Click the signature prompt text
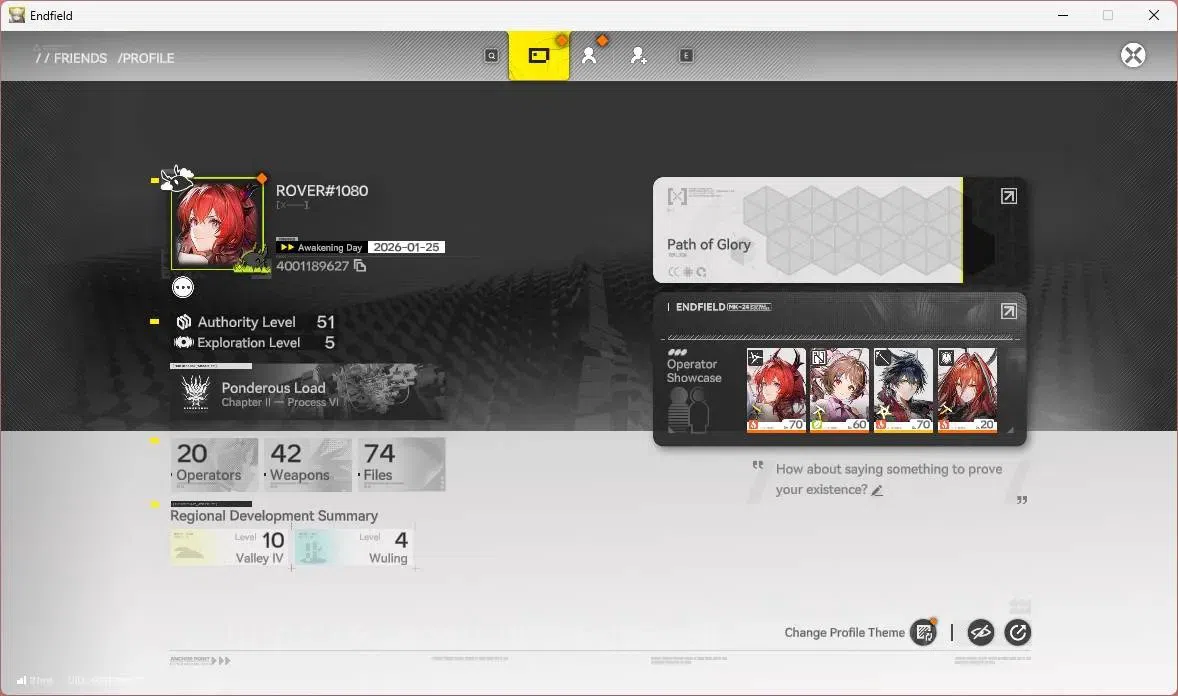 (889, 479)
